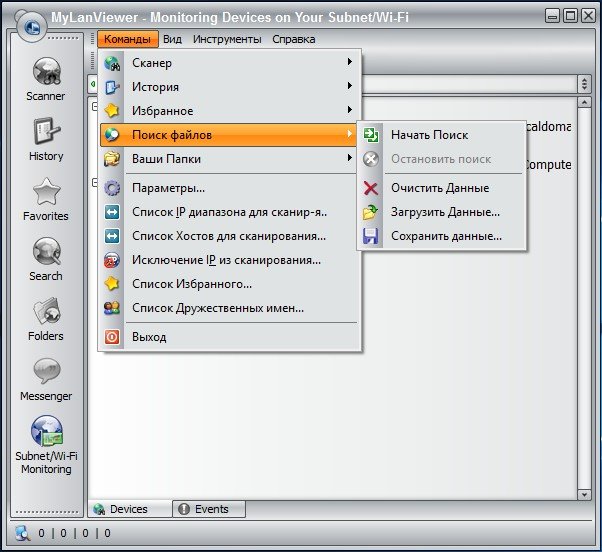Click the status bar search icon

pyautogui.click(x=22, y=533)
